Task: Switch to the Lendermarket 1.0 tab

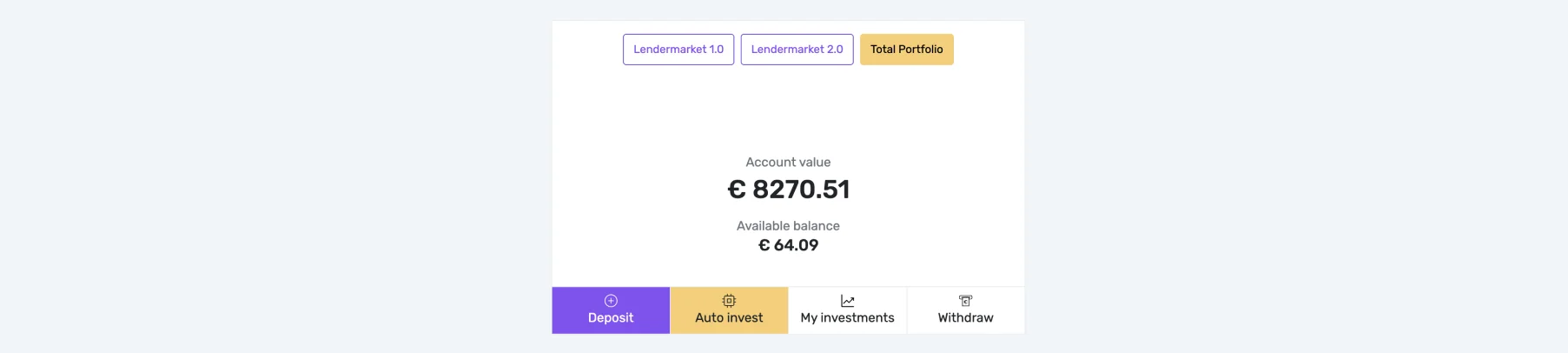Action: pos(678,50)
